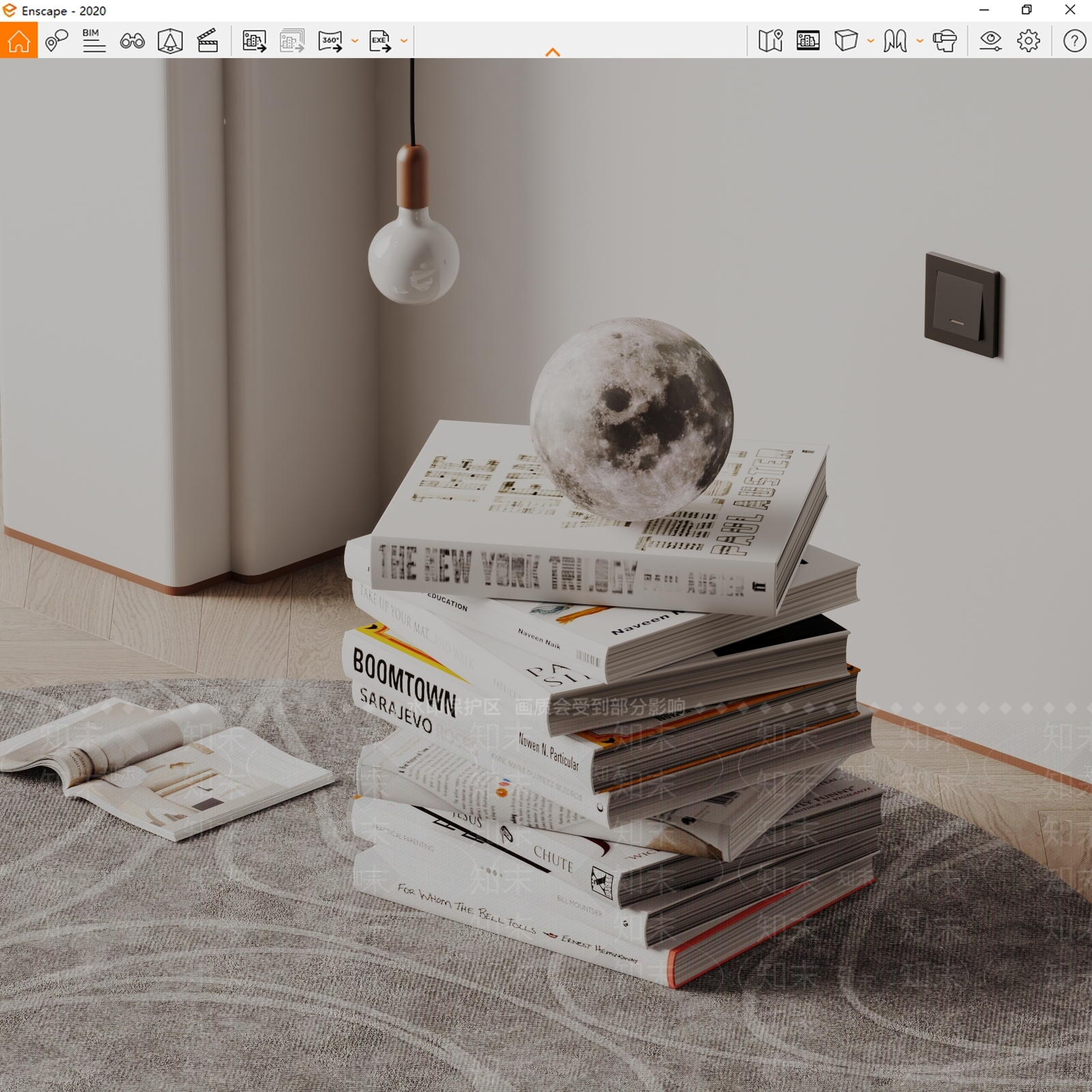Expand the 360° panorama dropdown arrow
Image resolution: width=1092 pixels, height=1092 pixels.
[x=355, y=41]
